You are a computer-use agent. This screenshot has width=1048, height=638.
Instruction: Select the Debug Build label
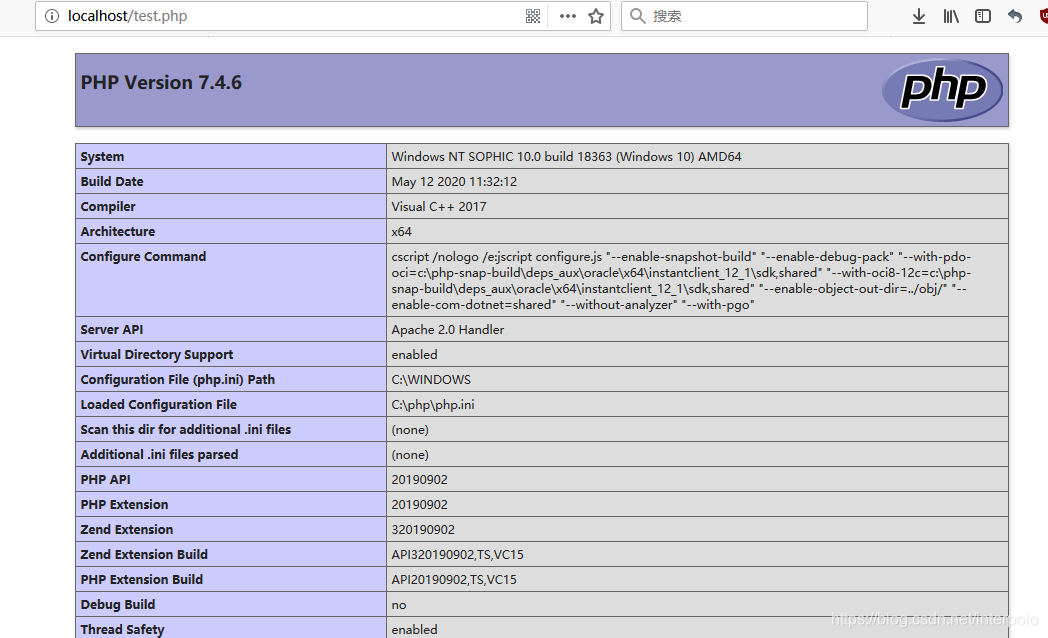[x=118, y=605]
